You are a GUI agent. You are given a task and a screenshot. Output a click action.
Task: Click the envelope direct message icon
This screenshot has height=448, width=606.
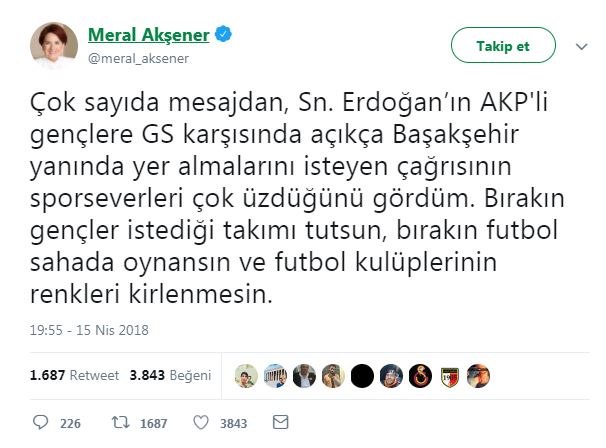[x=280, y=422]
